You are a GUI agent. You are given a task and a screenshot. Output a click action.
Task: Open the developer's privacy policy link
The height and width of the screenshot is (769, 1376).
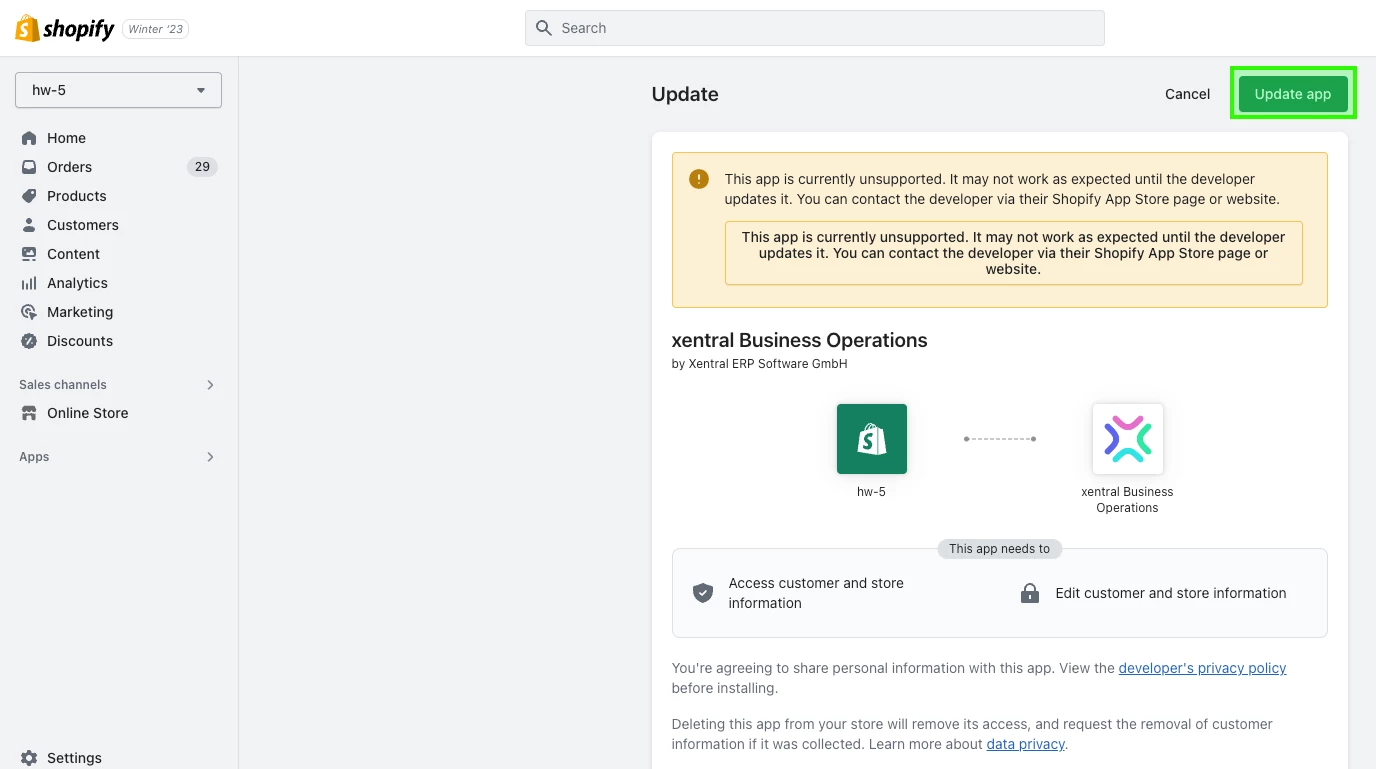point(1202,668)
